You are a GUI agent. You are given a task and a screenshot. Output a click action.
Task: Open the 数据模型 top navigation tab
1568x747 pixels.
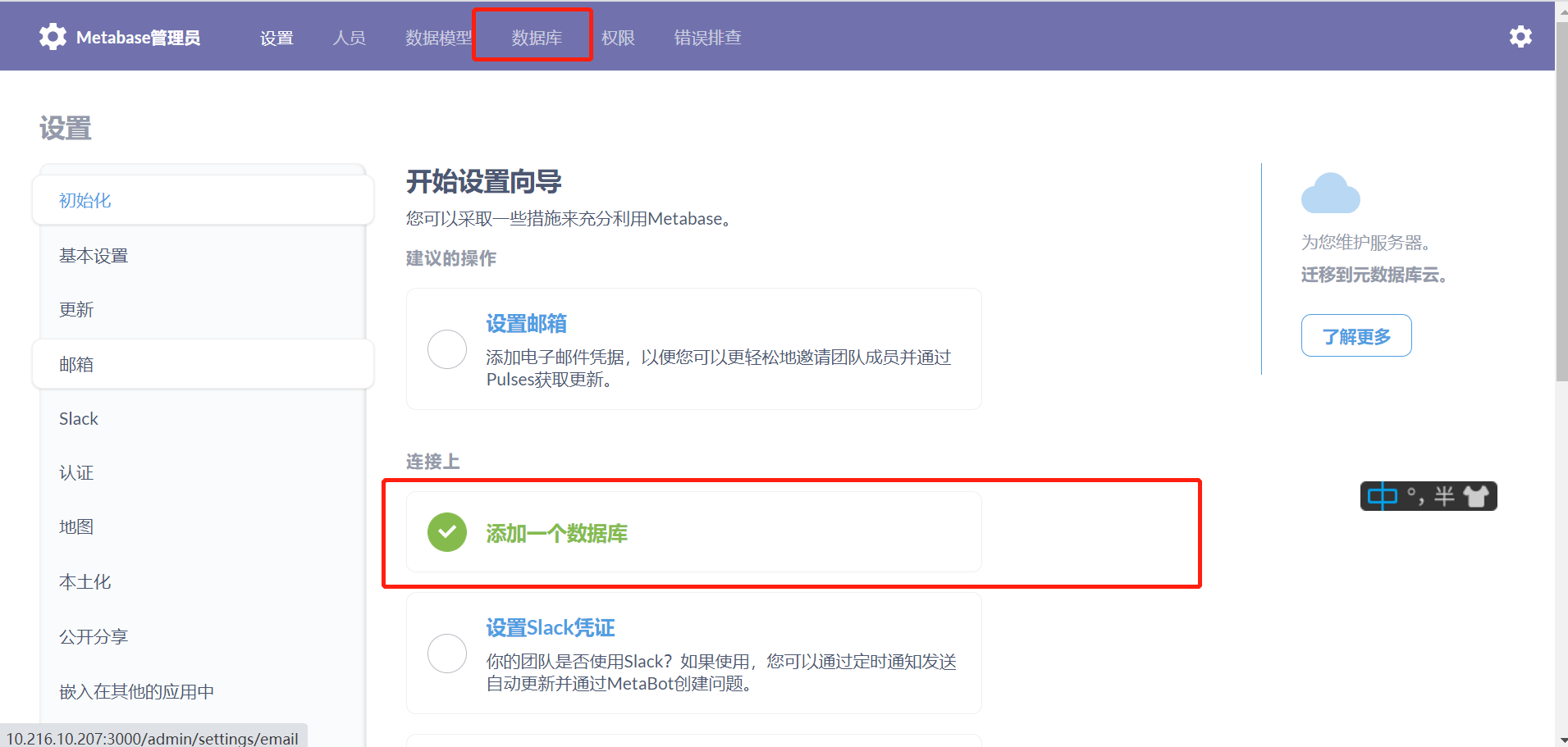pyautogui.click(x=438, y=38)
